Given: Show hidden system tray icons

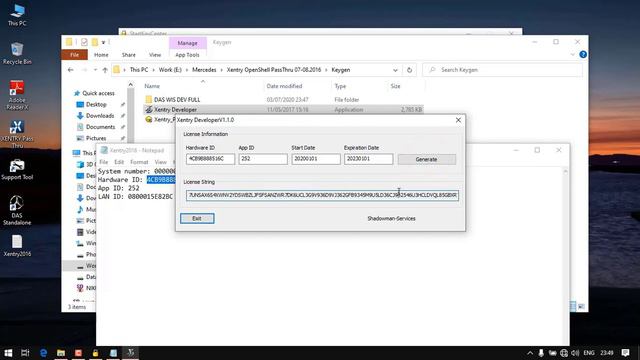Looking at the screenshot, I should coord(530,353).
